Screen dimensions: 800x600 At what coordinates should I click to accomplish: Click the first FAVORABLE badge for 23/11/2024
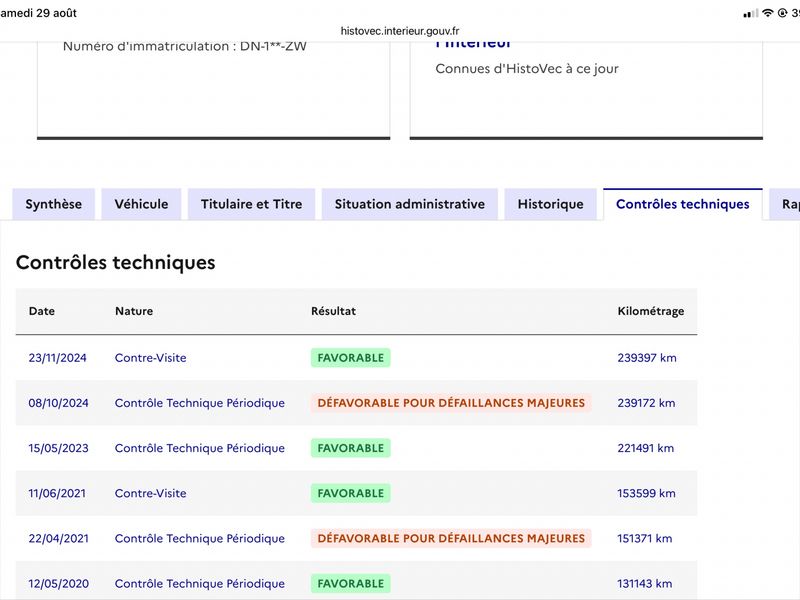(351, 358)
